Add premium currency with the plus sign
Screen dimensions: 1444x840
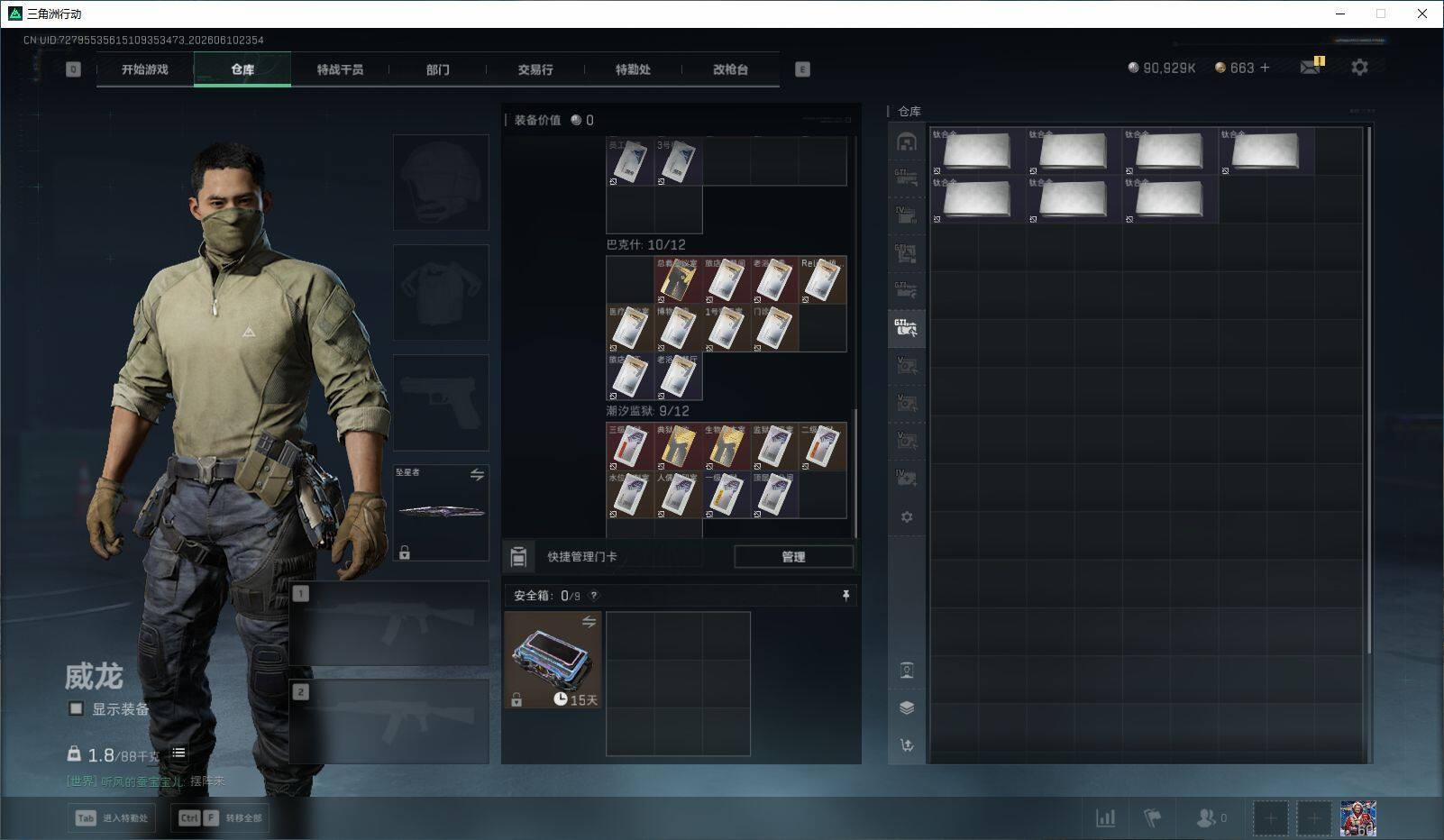[x=1265, y=68]
